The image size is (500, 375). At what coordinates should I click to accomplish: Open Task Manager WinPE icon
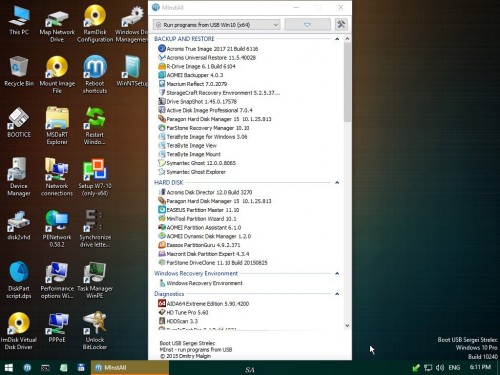pos(95,280)
